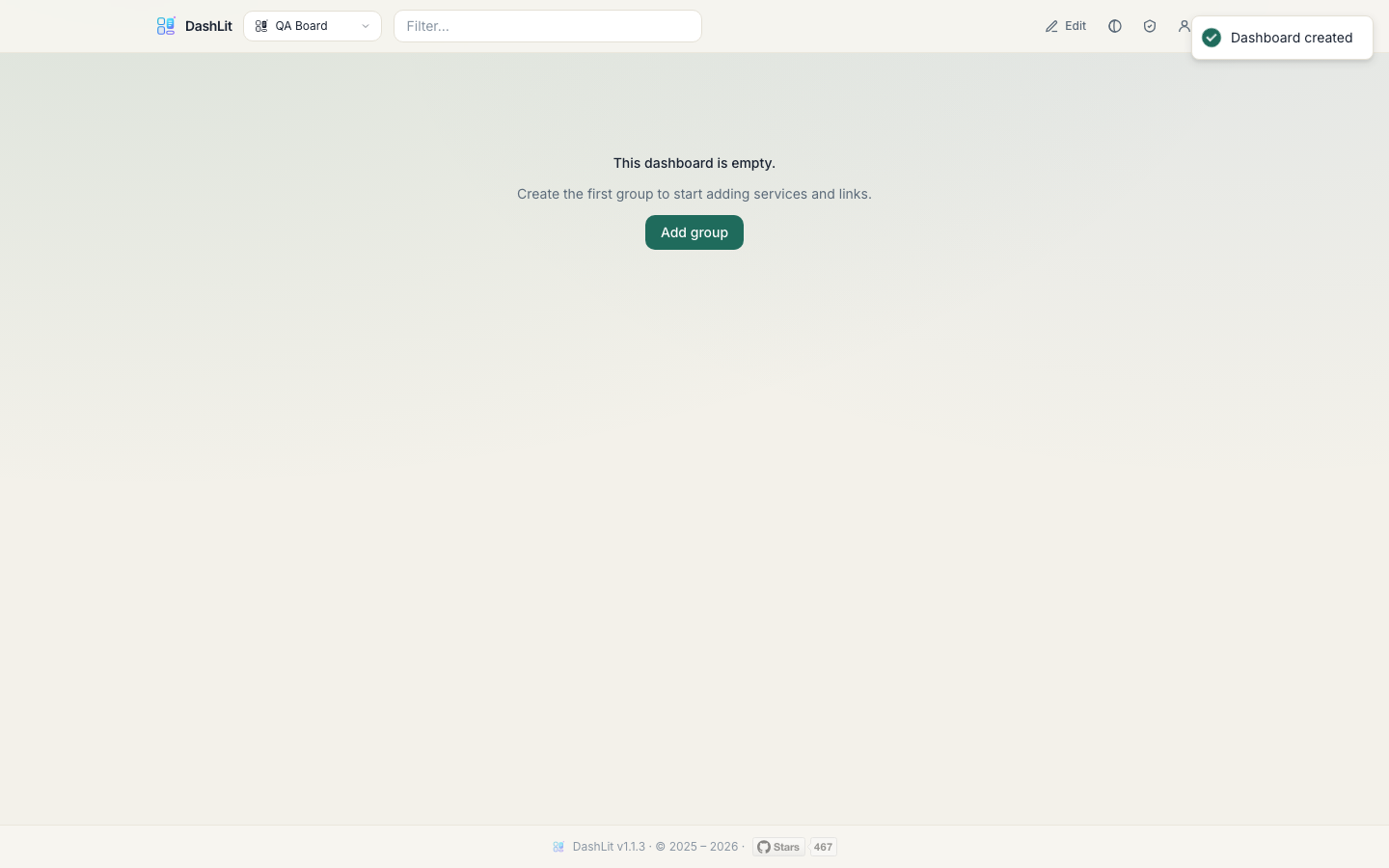Open the user account icon

point(1185,26)
